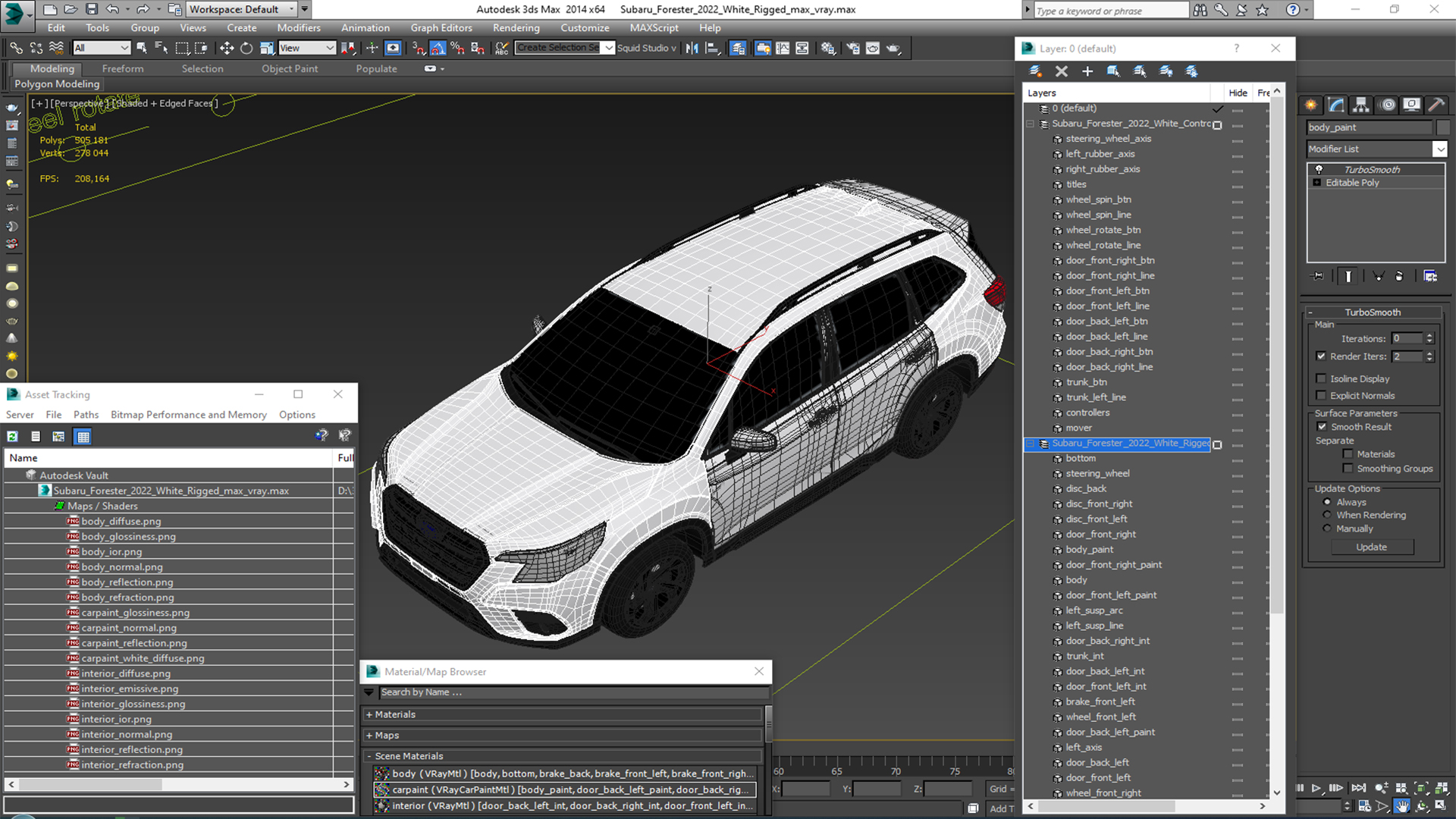
Task: Open the Create command panel tab
Action: 1311,105
